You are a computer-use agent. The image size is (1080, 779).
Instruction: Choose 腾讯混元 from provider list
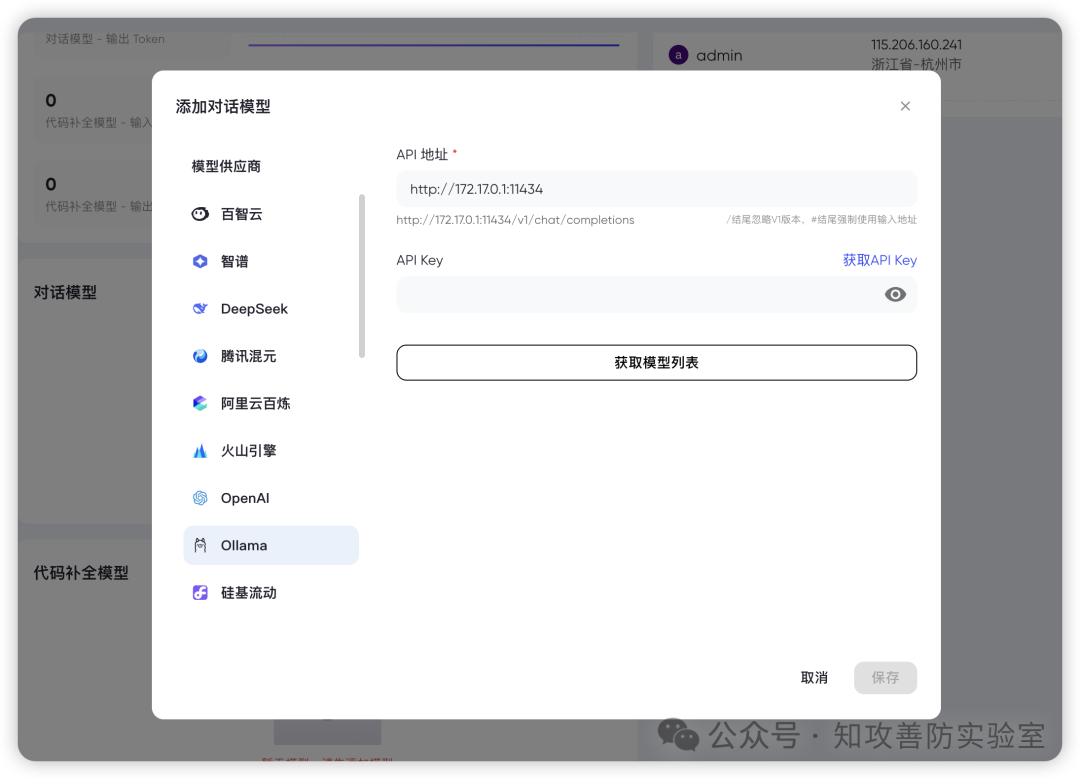click(271, 356)
